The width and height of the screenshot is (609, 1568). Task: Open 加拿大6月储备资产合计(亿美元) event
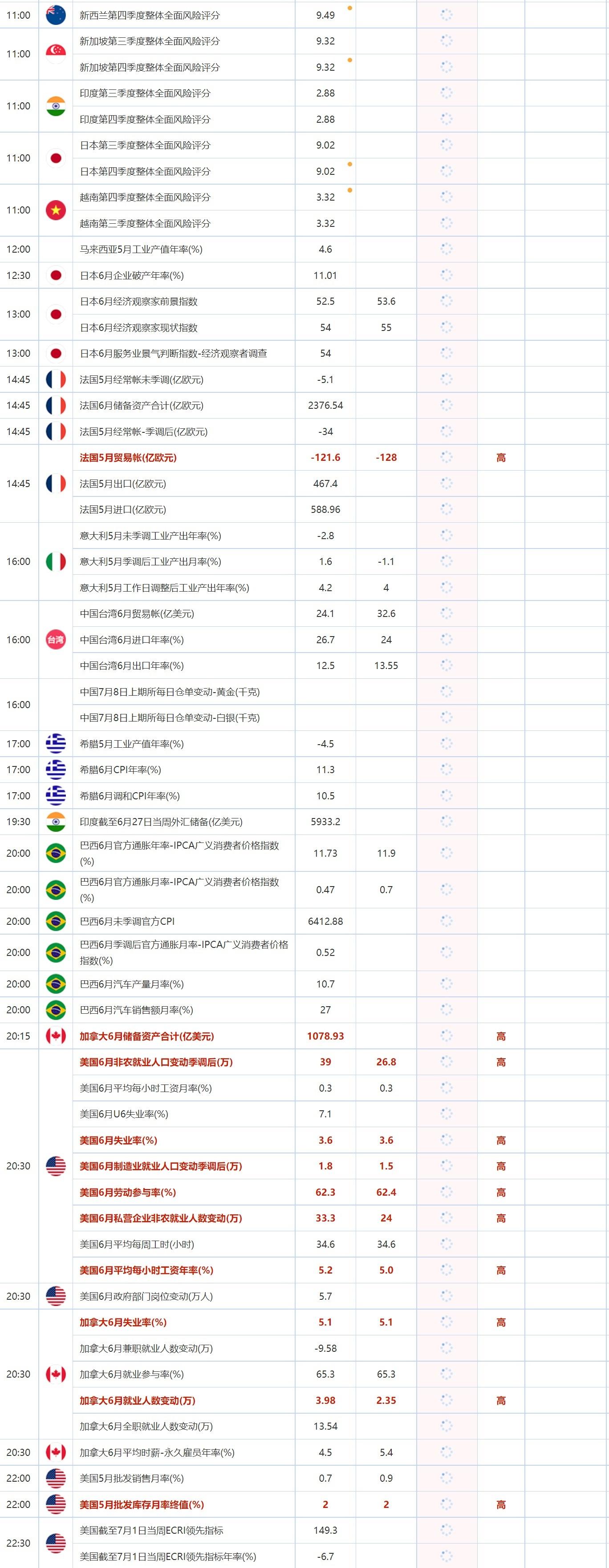147,1036
